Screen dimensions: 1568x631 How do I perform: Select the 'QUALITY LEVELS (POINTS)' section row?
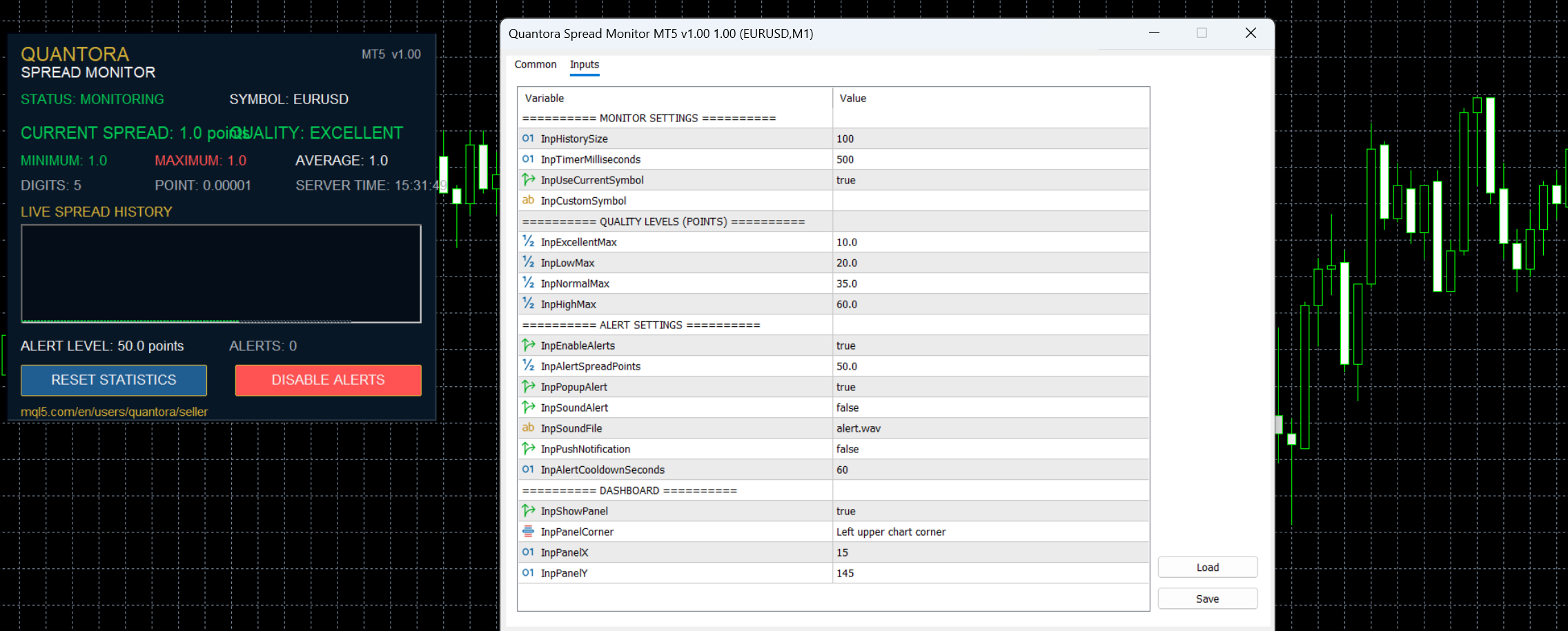[834, 221]
